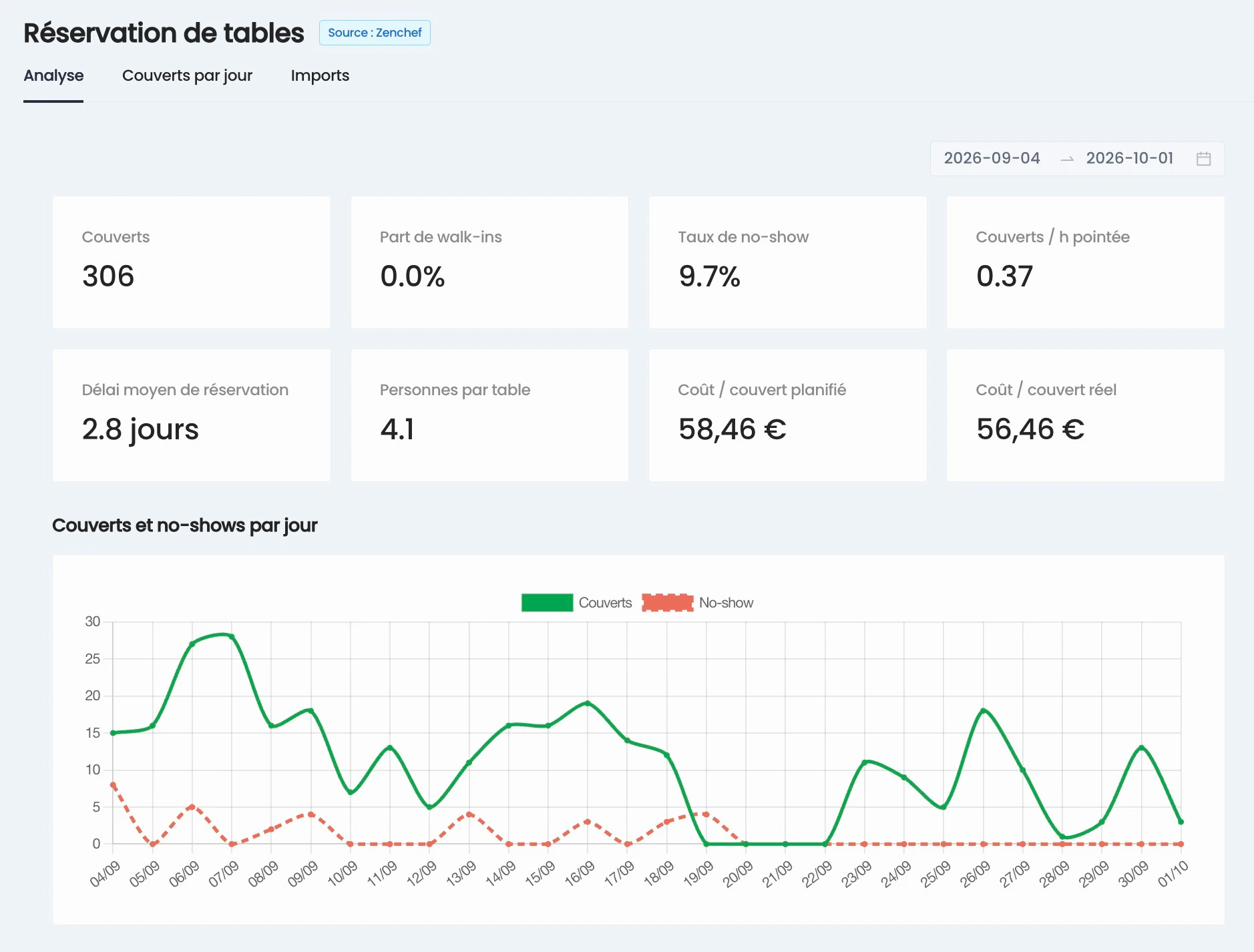Select the Couverts / h pointée 0.37 value
This screenshot has height=952, width=1254.
[x=1004, y=276]
